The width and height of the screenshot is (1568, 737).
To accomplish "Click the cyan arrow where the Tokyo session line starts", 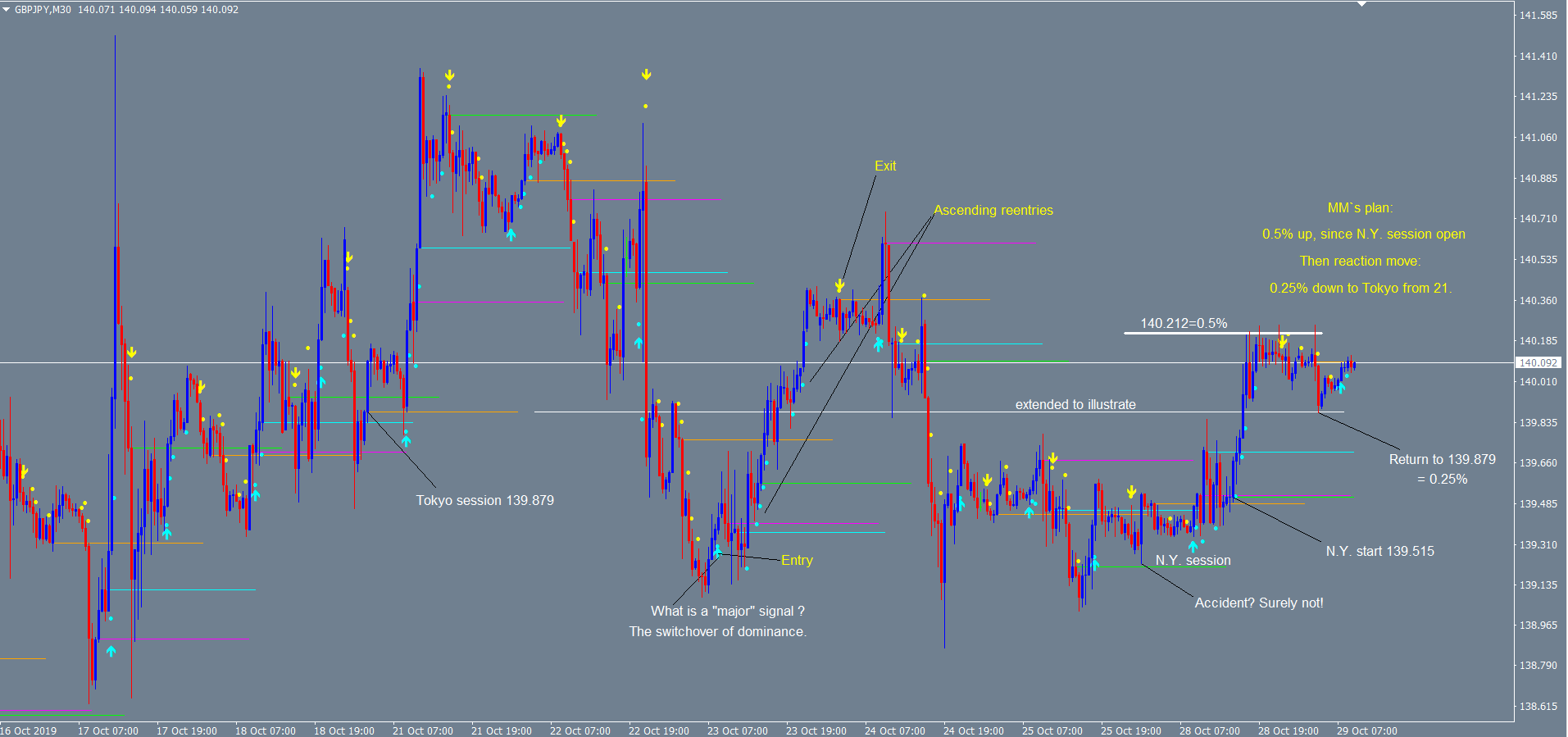I will (x=406, y=441).
